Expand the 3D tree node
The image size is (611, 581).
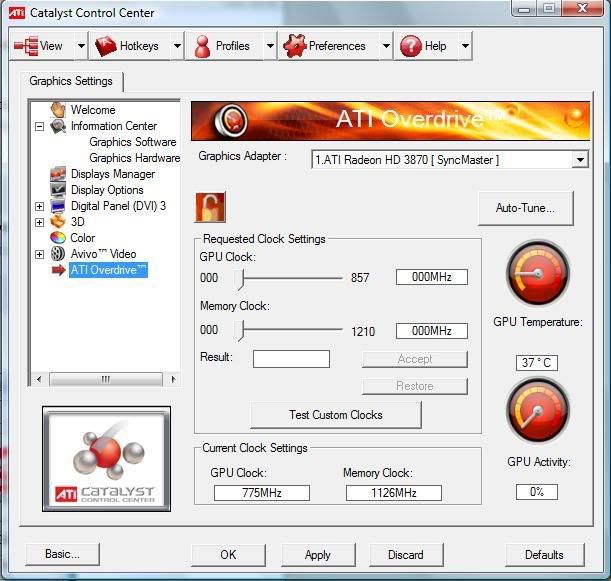[x=39, y=222]
